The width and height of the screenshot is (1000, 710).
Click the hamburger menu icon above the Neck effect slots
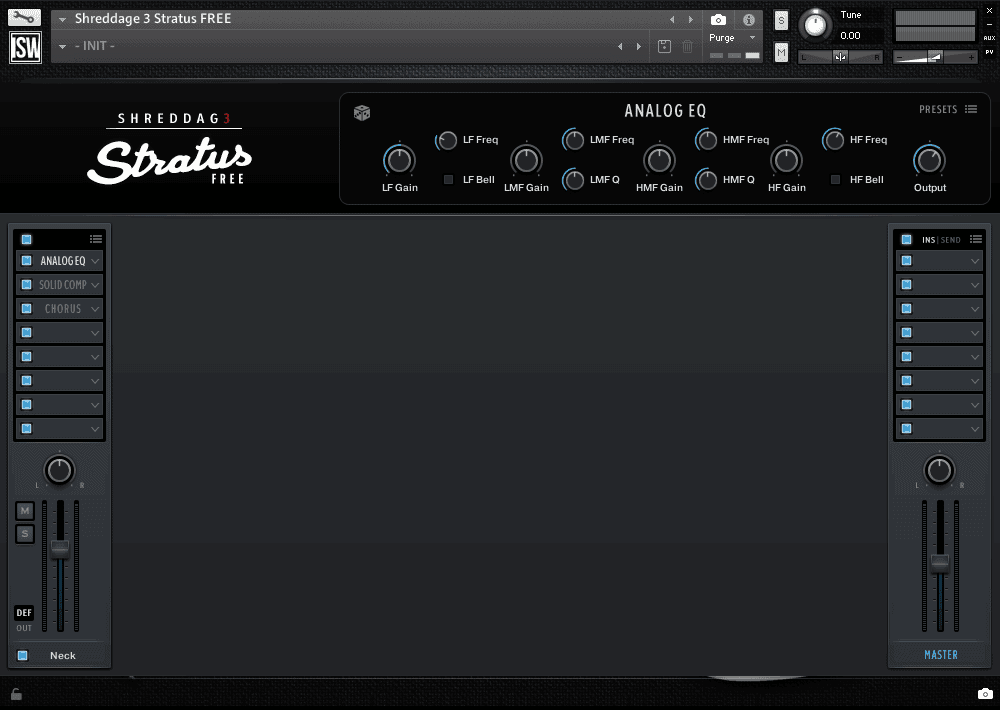96,239
